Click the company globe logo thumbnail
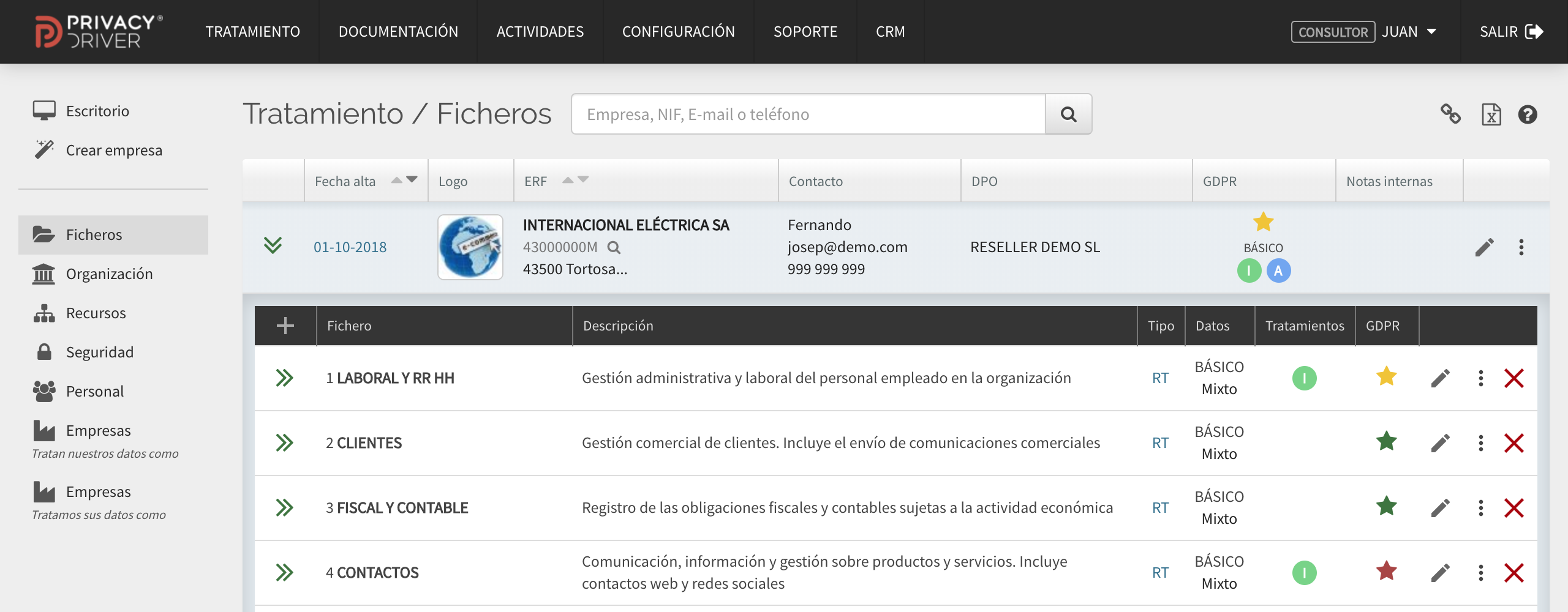1568x612 pixels. (470, 247)
